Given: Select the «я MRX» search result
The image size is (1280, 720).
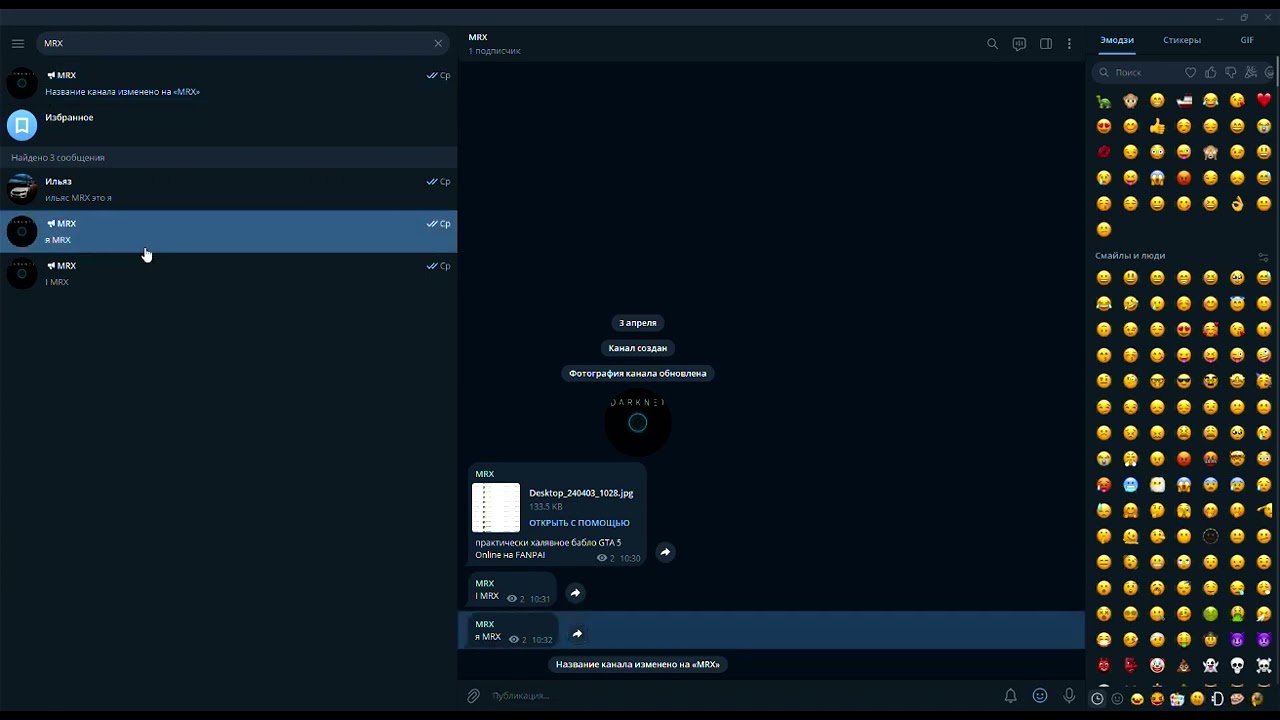Looking at the screenshot, I should (228, 231).
